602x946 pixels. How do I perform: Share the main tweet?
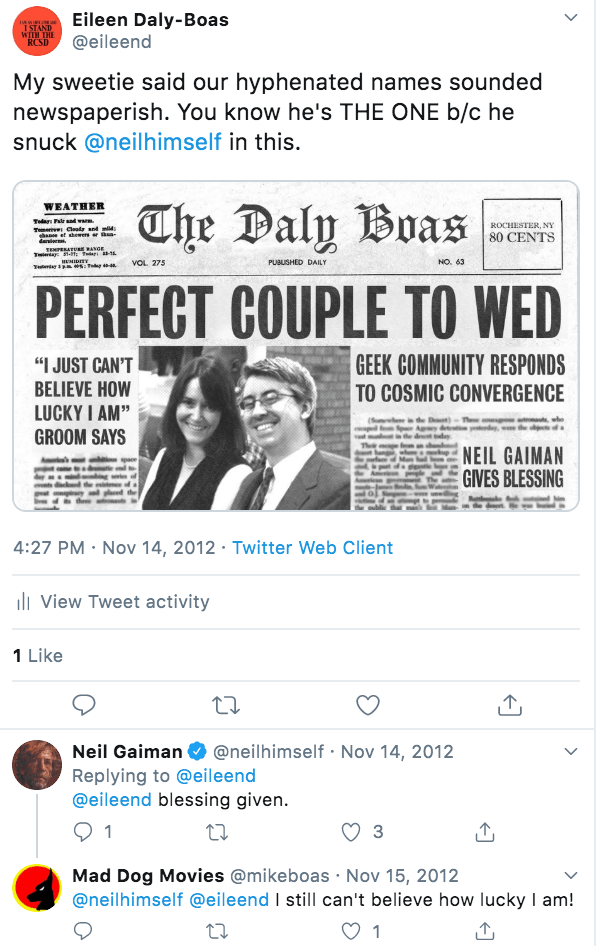510,705
